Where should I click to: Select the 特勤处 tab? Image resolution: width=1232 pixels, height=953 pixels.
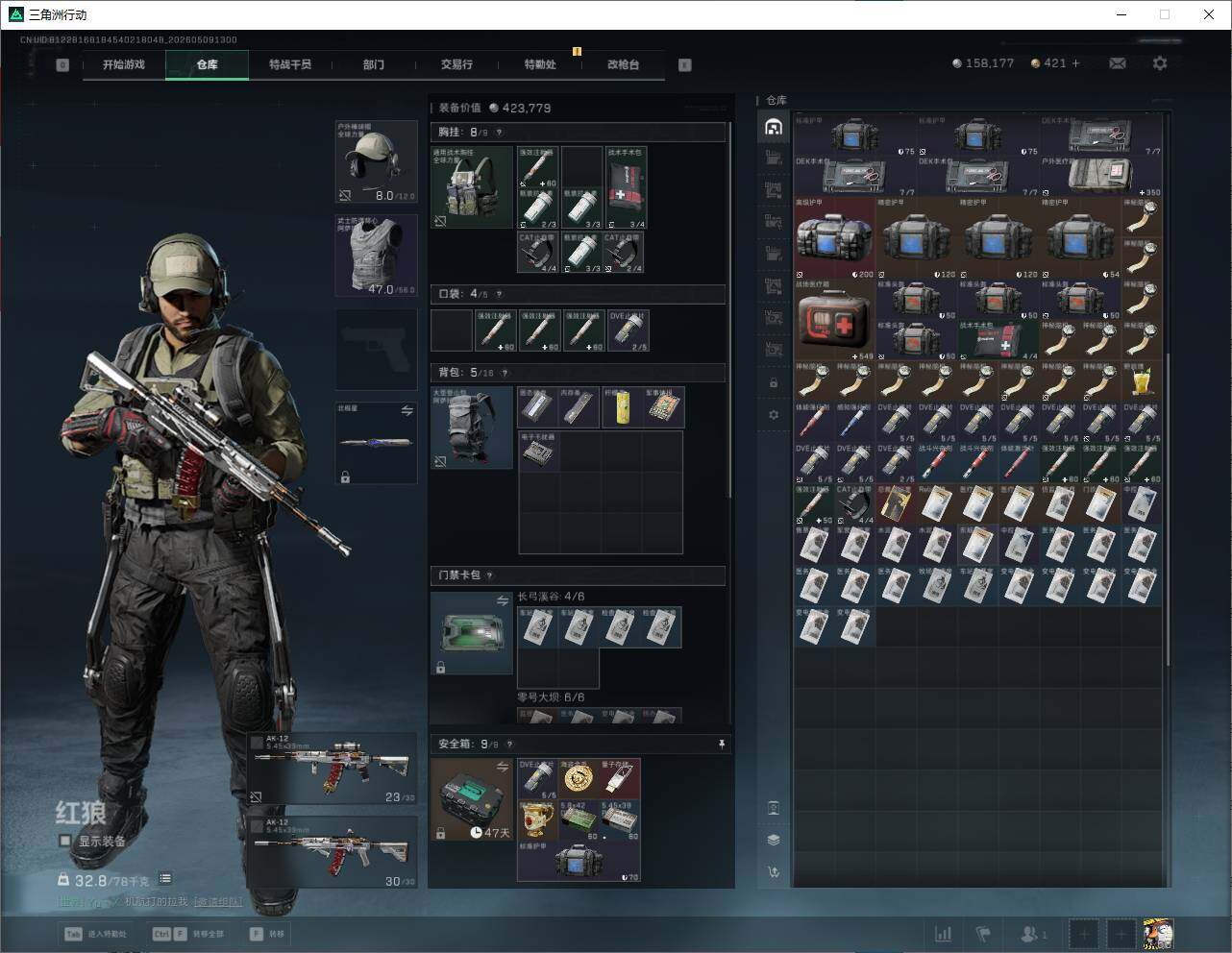pyautogui.click(x=540, y=64)
